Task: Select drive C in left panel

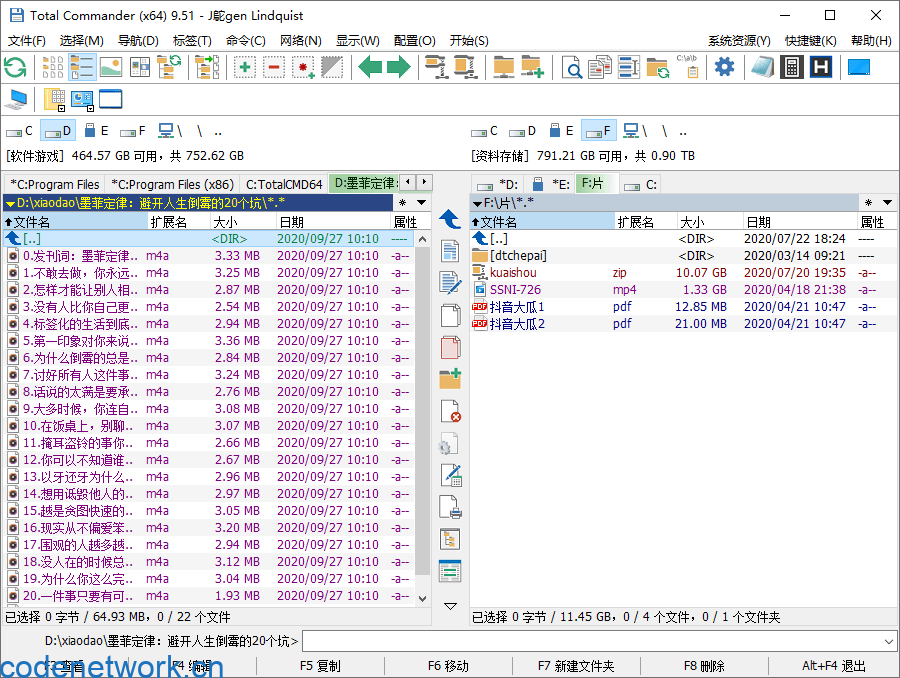Action: [x=20, y=131]
